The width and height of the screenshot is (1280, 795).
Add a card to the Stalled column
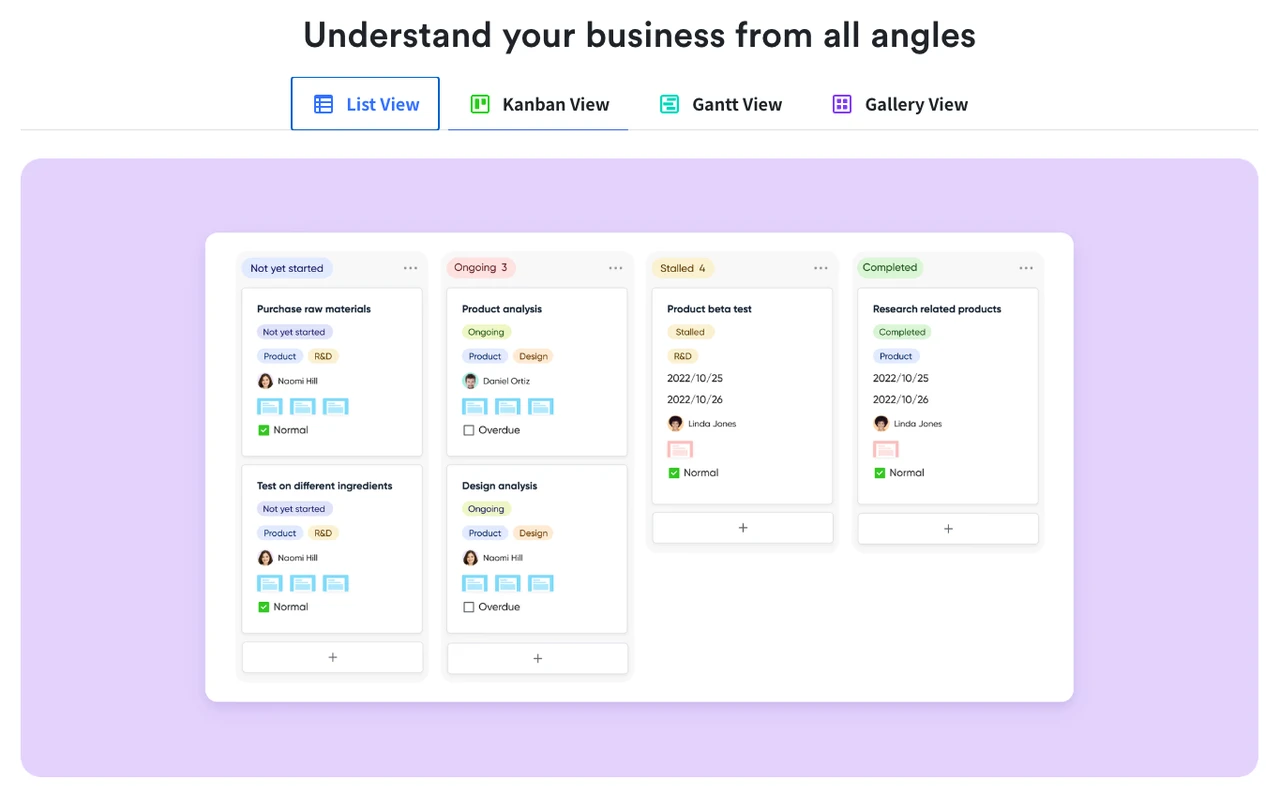[x=742, y=528]
